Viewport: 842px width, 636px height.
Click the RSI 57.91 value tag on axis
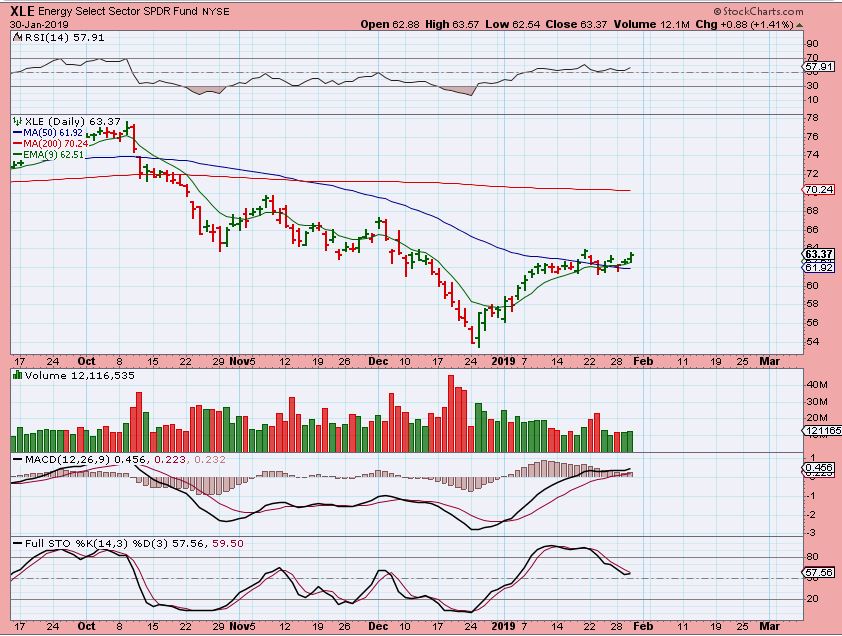tap(818, 67)
